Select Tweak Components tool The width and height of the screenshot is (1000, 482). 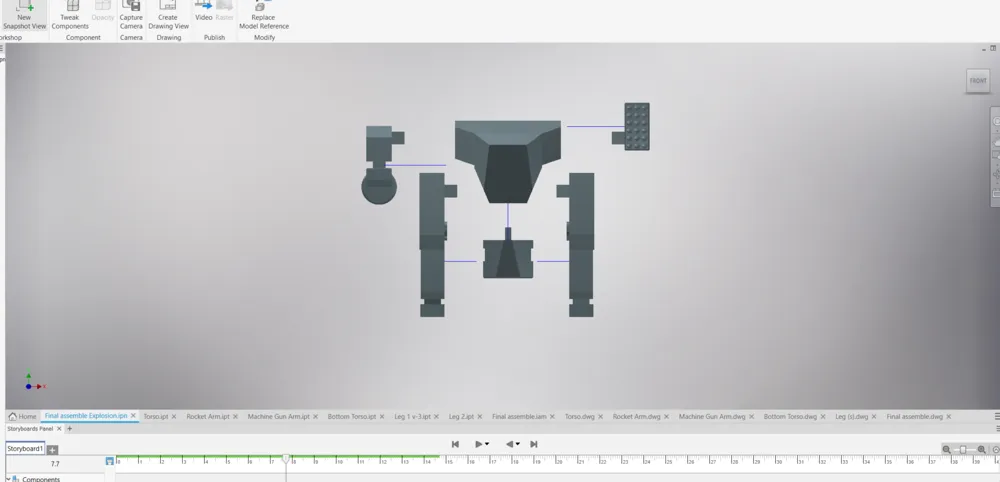coord(70,16)
